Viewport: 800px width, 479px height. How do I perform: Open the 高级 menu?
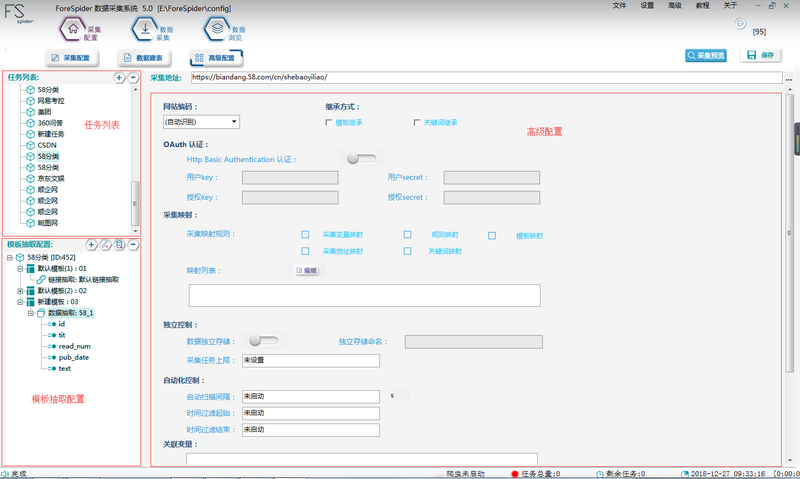[674, 5]
